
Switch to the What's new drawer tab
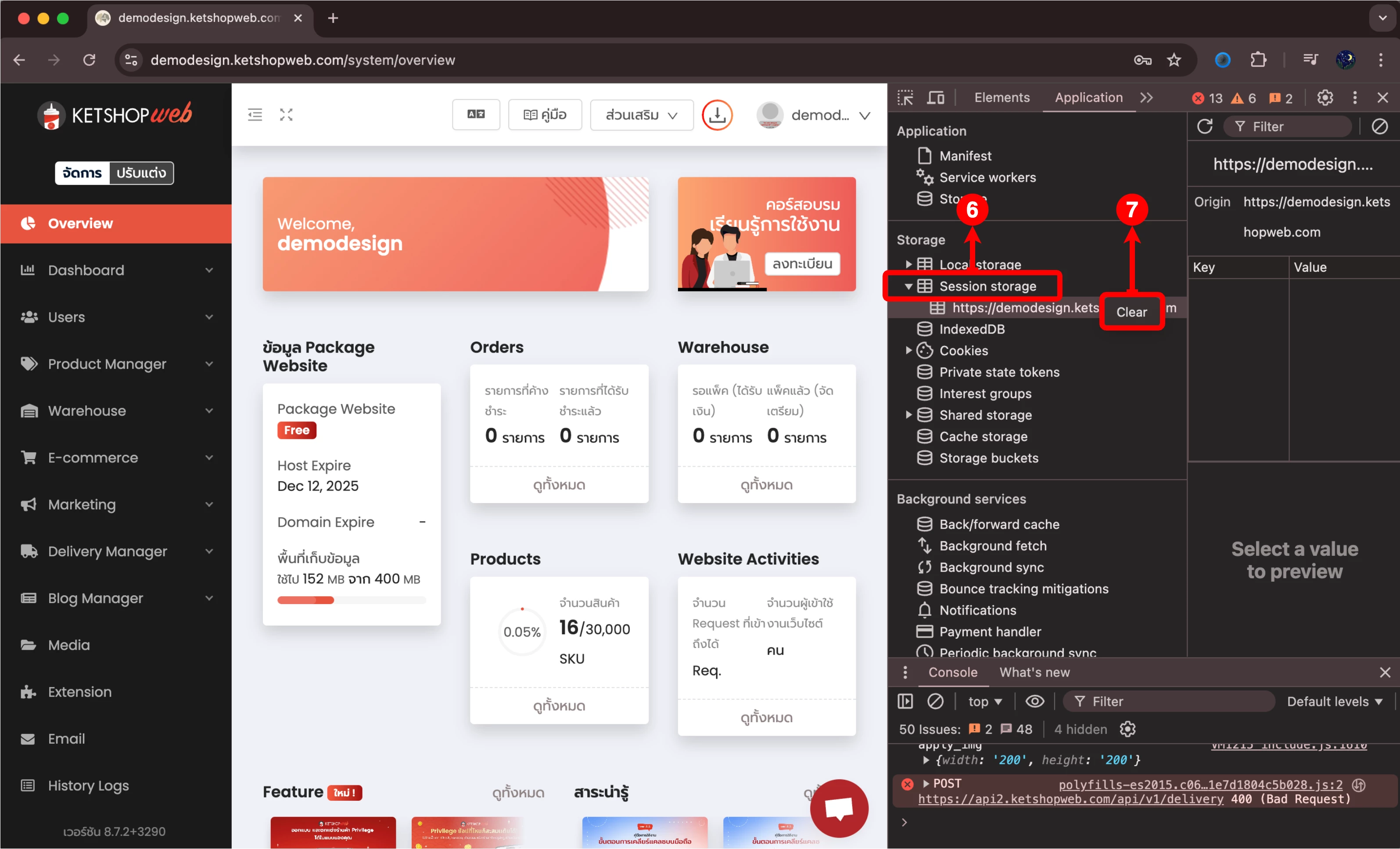point(1035,672)
